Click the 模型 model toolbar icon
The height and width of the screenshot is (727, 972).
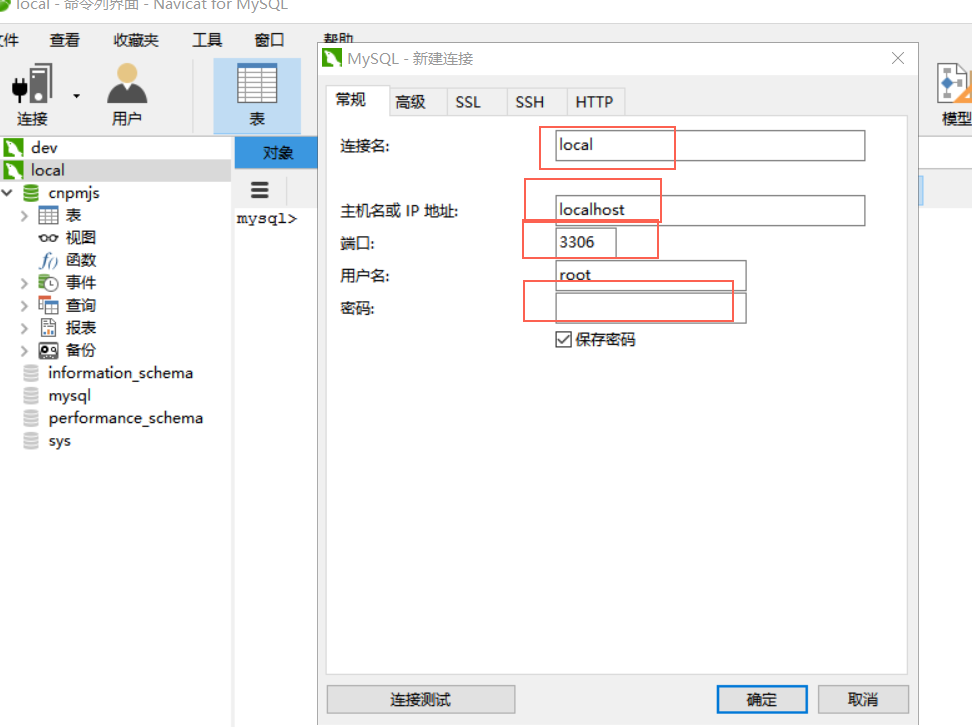[x=955, y=94]
